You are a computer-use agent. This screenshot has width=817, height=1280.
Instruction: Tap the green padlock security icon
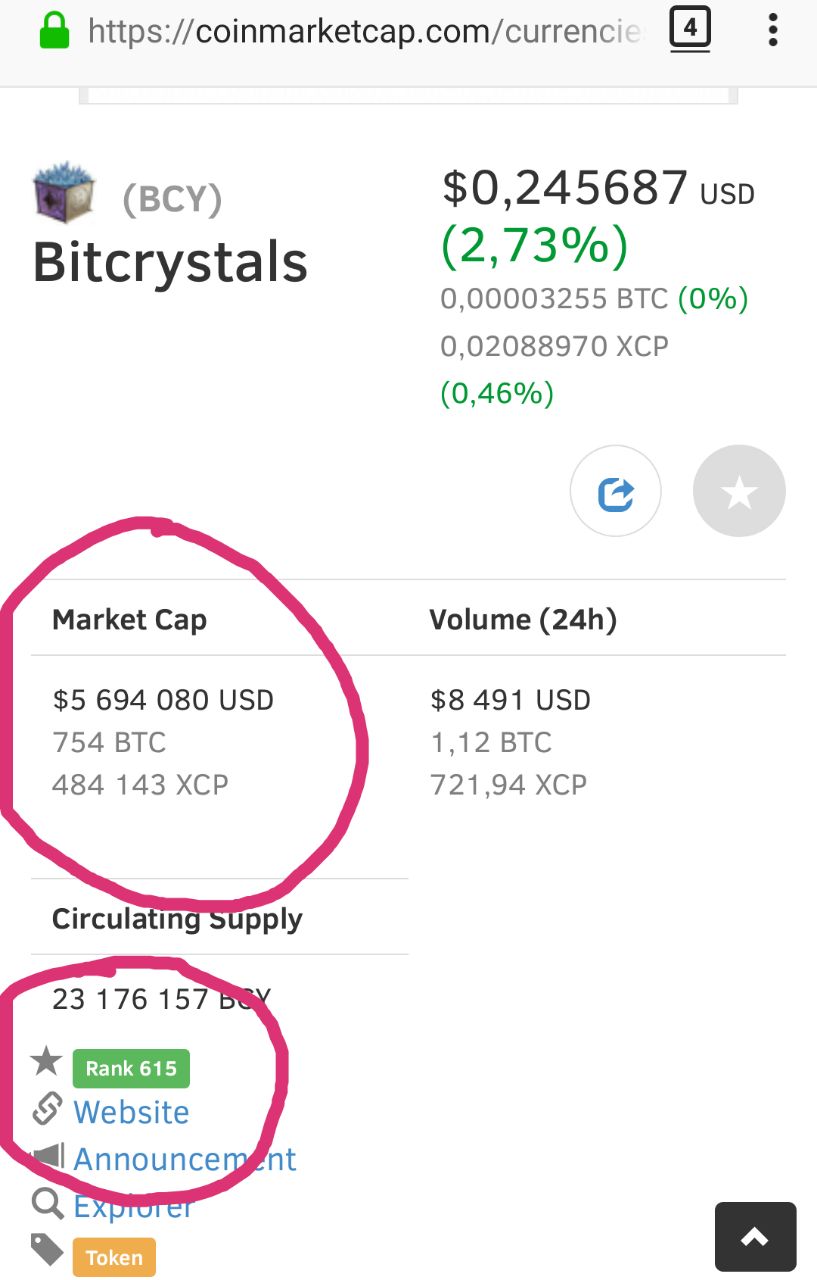coord(53,31)
